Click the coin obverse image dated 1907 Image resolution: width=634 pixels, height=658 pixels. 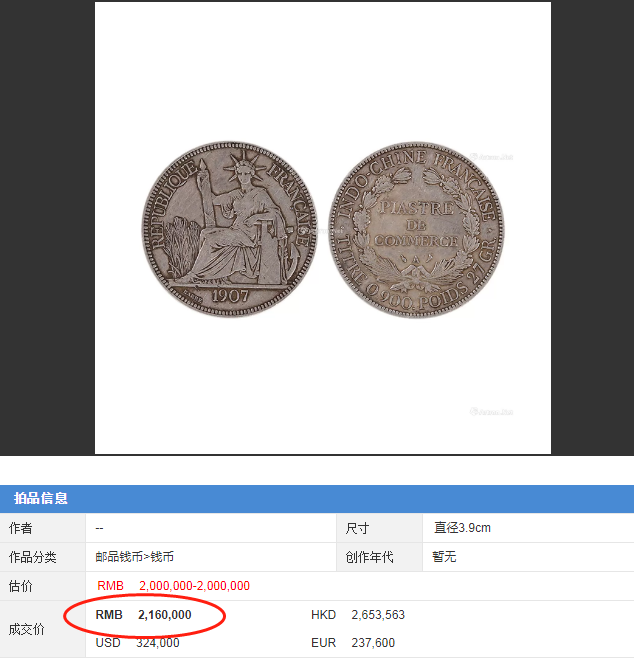[229, 229]
